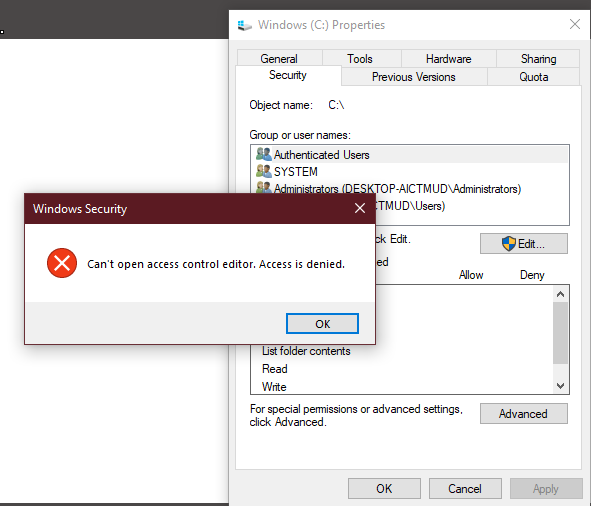Viewport: 591px width, 506px height.
Task: Click the scroll-down arrow in the permissions list
Action: pos(560,386)
